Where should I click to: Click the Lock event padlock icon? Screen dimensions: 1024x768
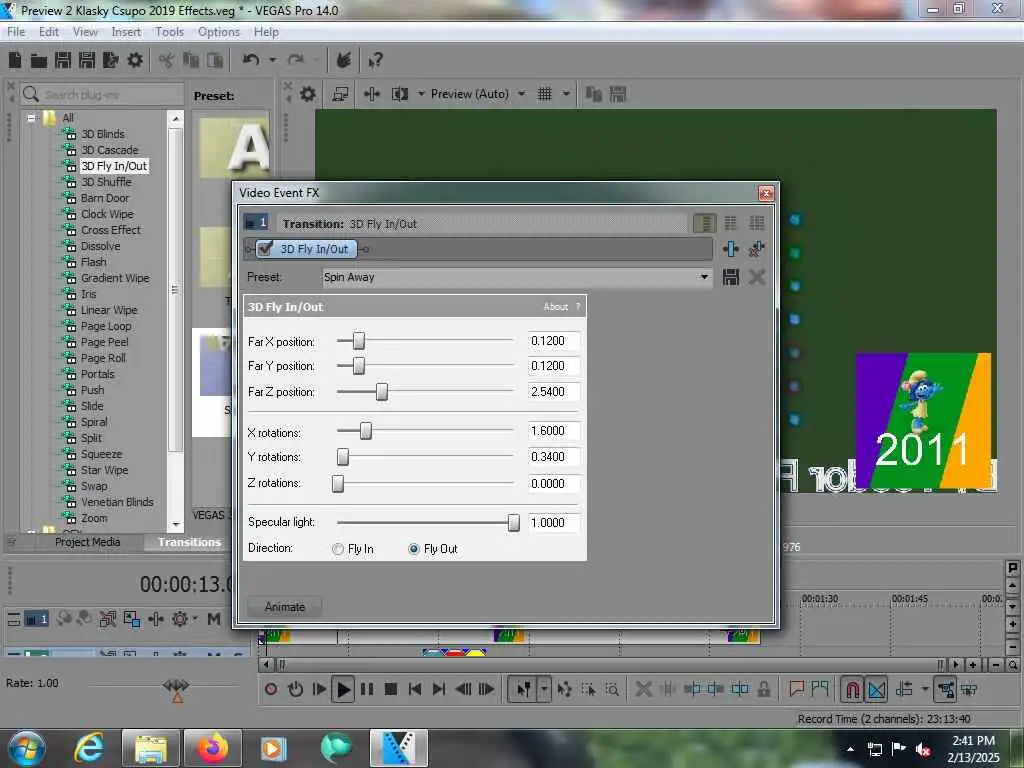[763, 689]
